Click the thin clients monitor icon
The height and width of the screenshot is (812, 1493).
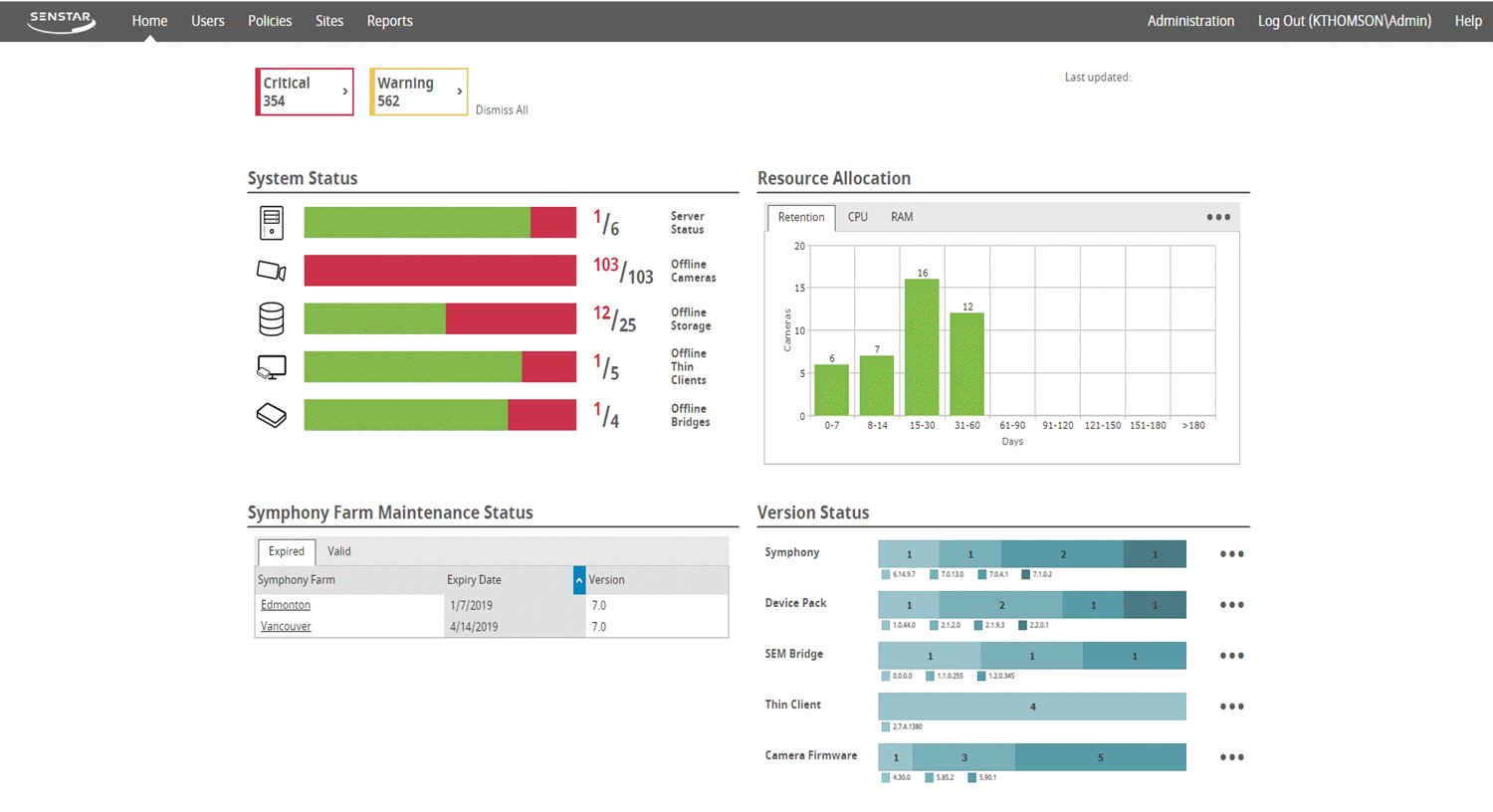point(271,367)
